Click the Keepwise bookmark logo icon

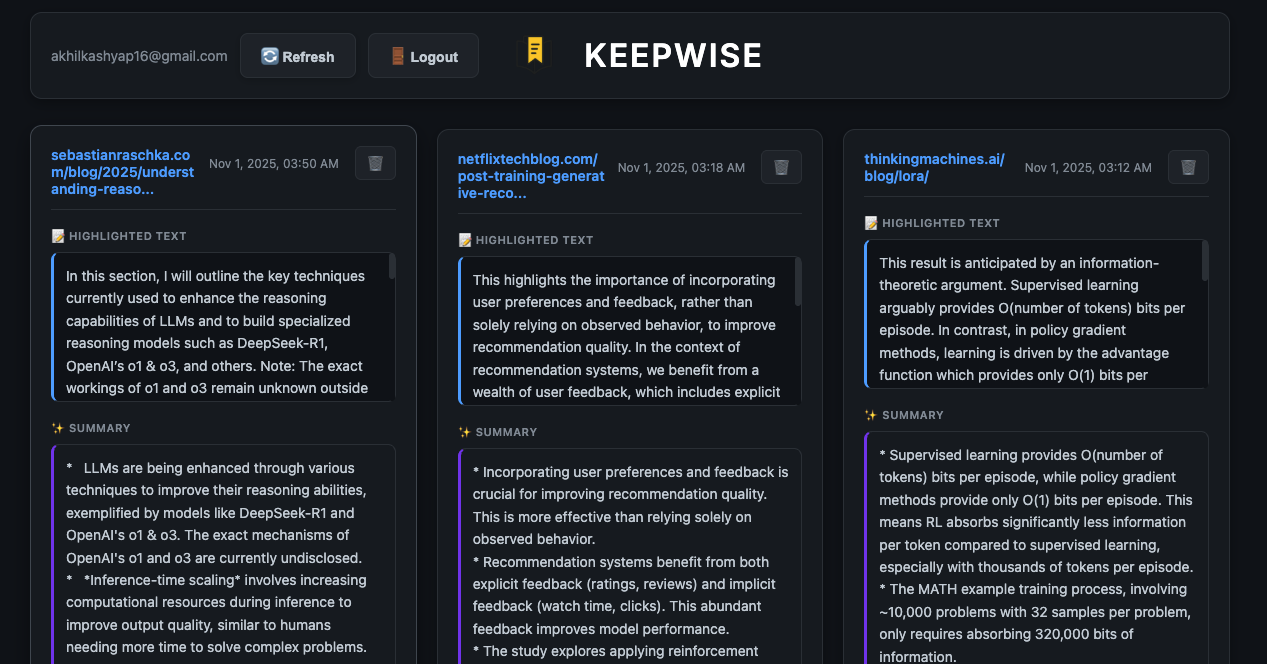point(535,54)
